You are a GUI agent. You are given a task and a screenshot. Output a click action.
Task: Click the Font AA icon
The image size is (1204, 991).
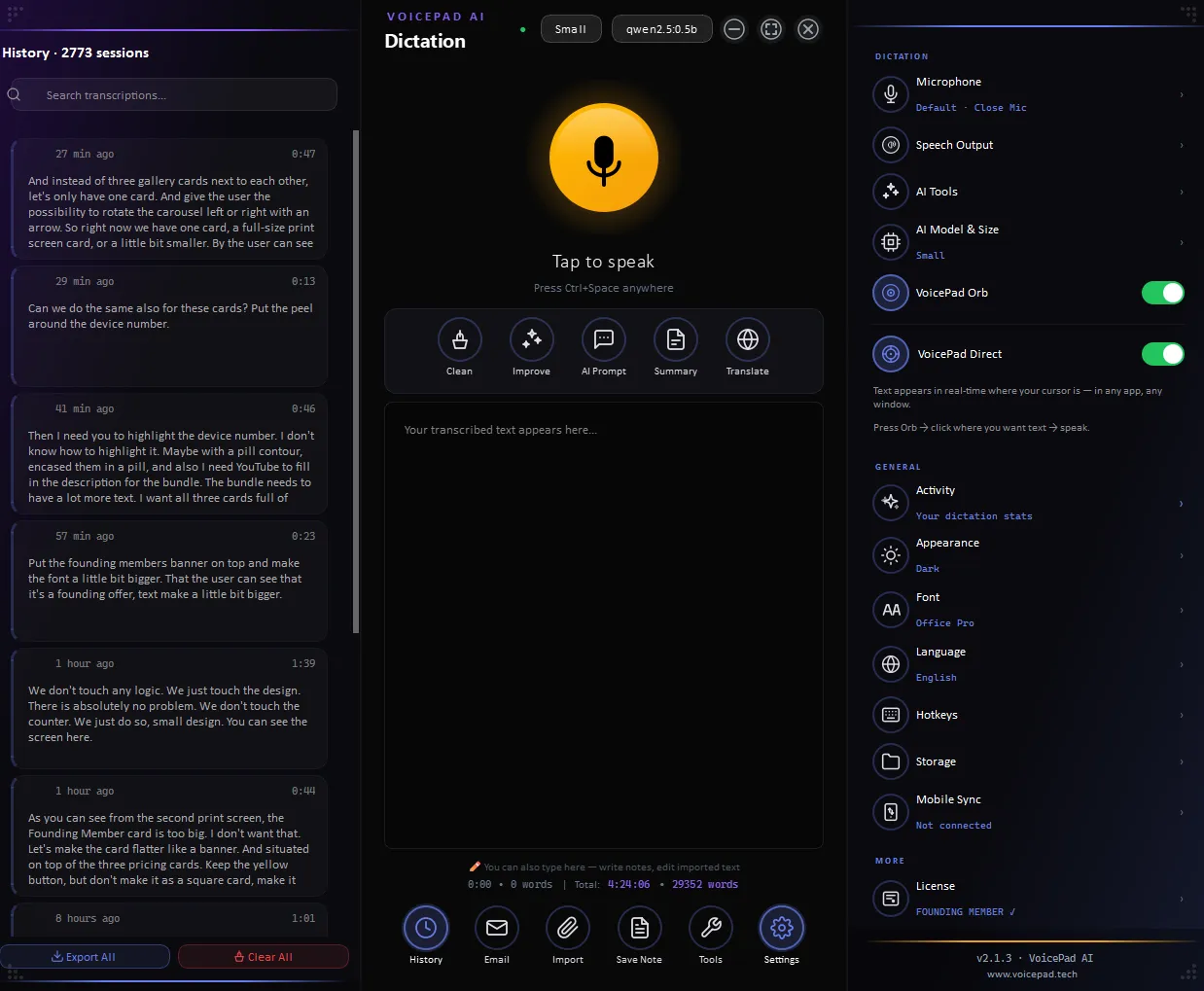(890, 610)
